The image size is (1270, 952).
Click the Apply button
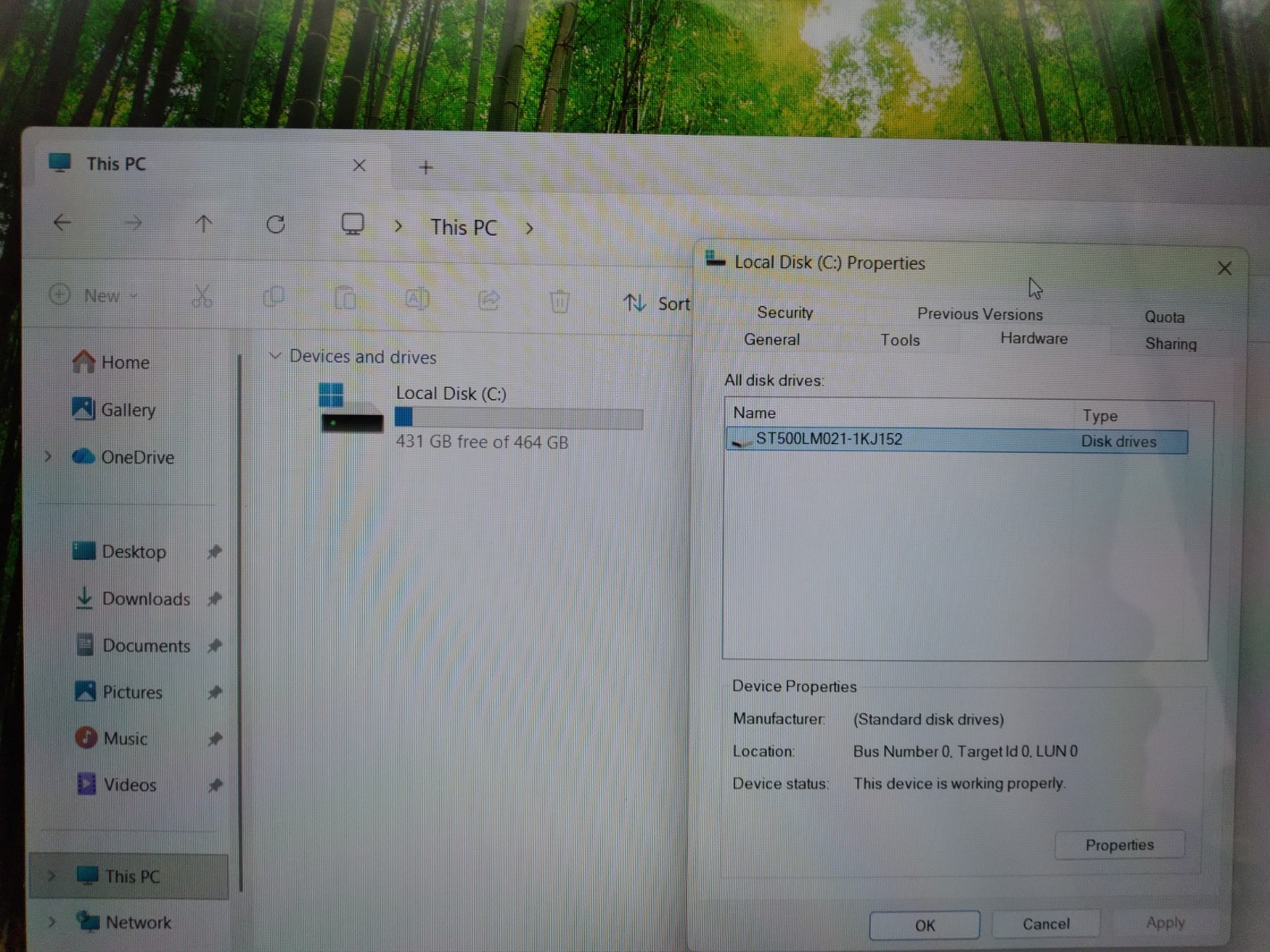pos(1164,923)
